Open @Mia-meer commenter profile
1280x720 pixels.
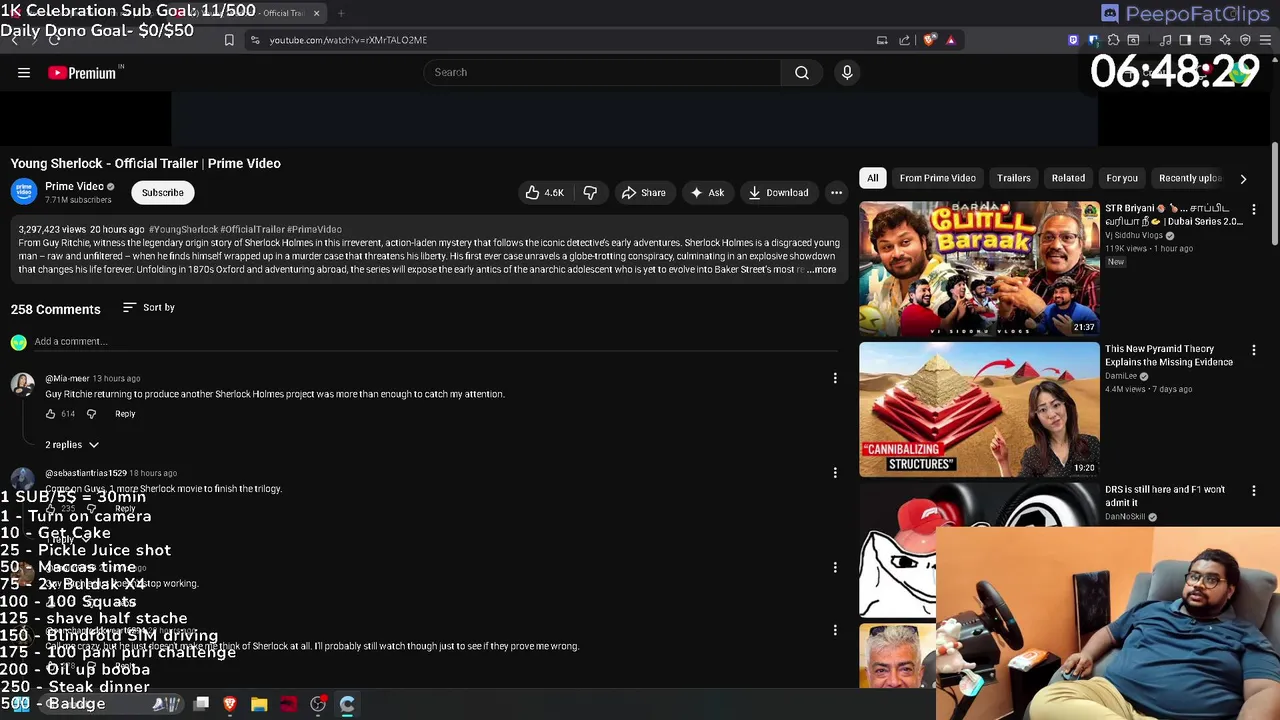(x=67, y=379)
